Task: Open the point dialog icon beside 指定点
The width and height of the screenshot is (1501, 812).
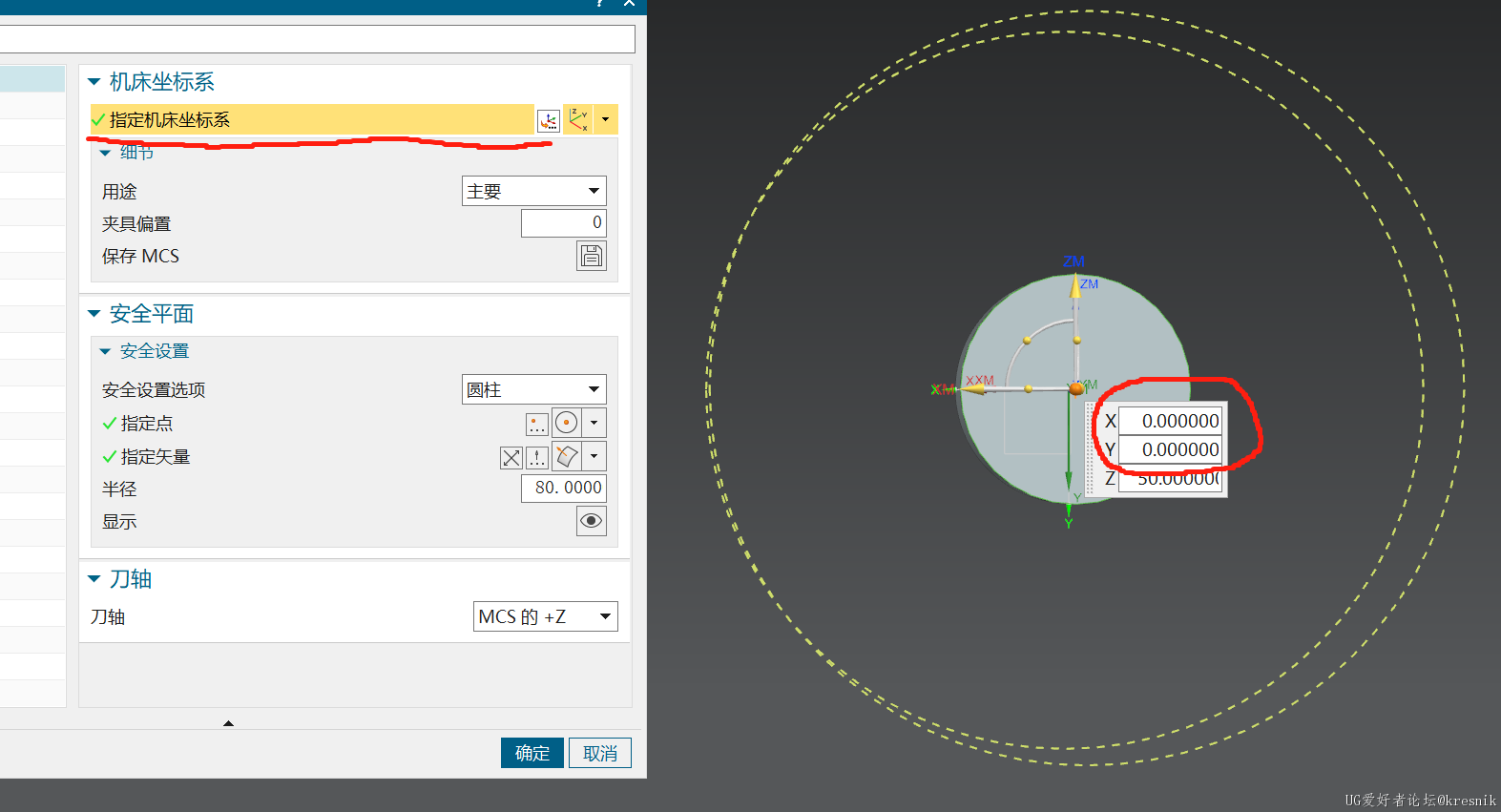Action: (537, 424)
